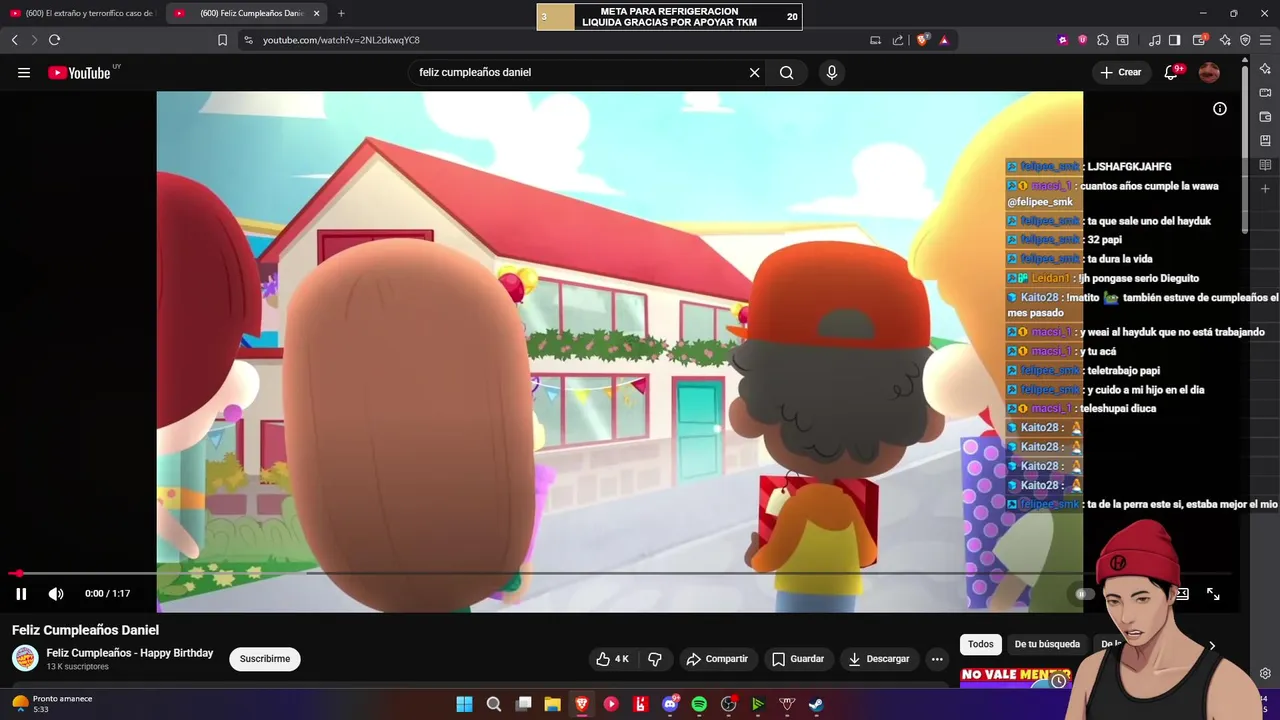
Task: Bookmark this page icon
Action: pos(222,40)
